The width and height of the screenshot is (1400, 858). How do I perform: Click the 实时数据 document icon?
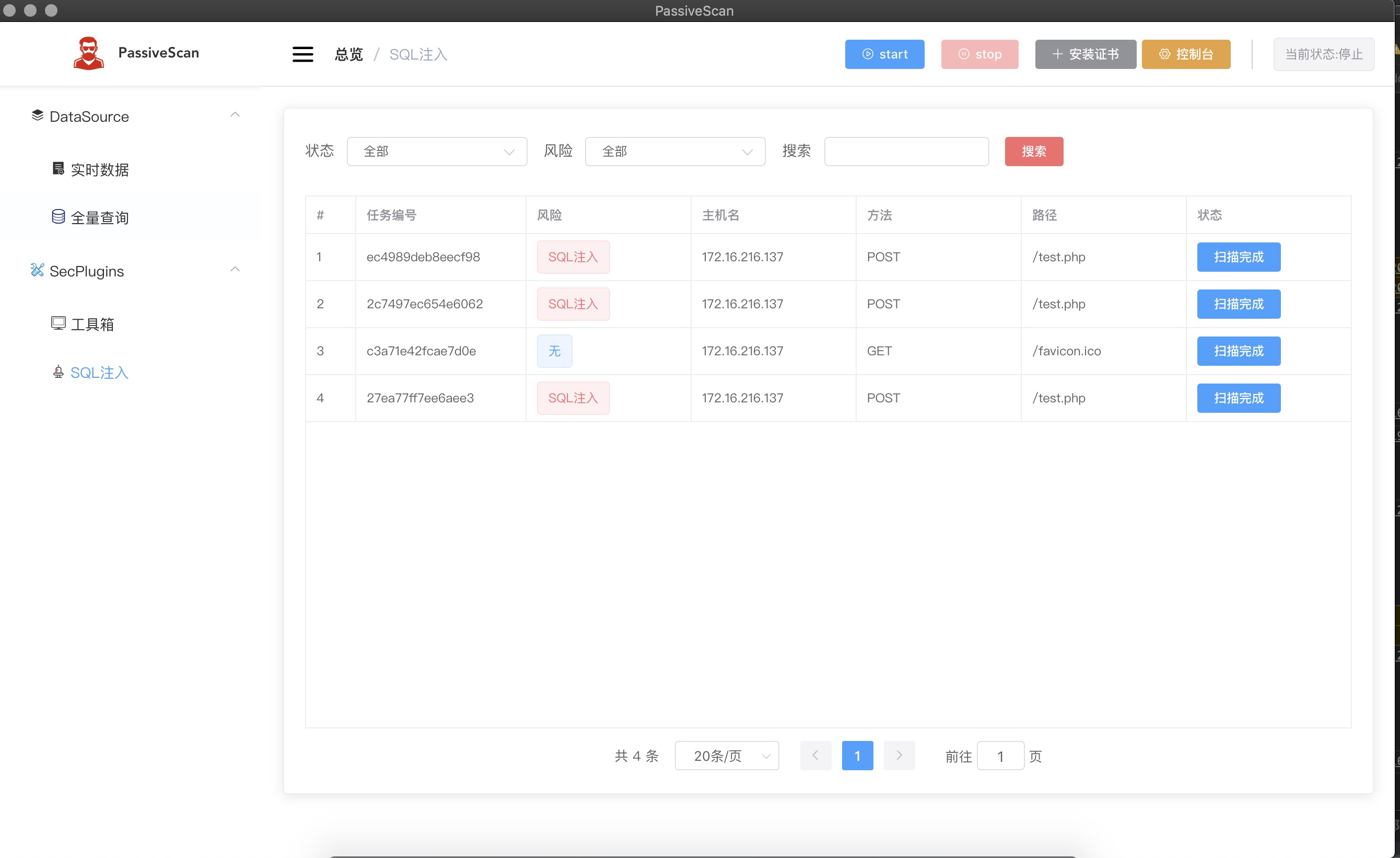58,169
